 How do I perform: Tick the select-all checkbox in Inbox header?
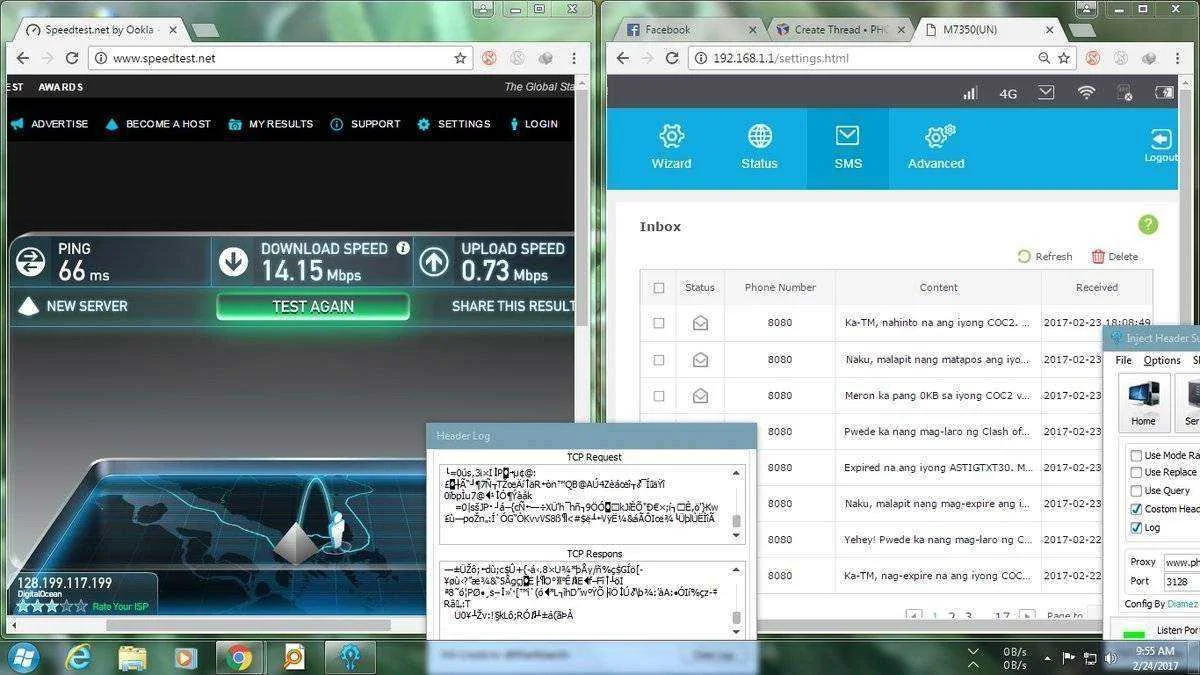pos(658,288)
